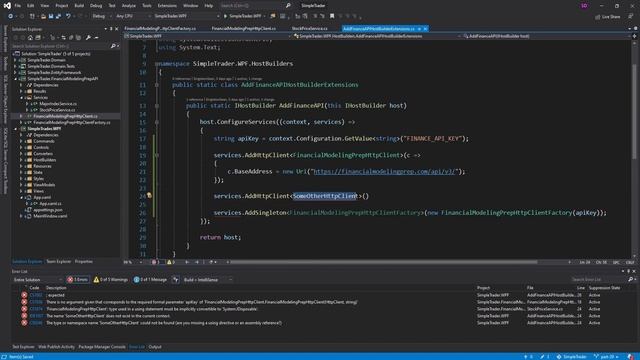Click the bookmark icon in the toolbar

click(332, 16)
